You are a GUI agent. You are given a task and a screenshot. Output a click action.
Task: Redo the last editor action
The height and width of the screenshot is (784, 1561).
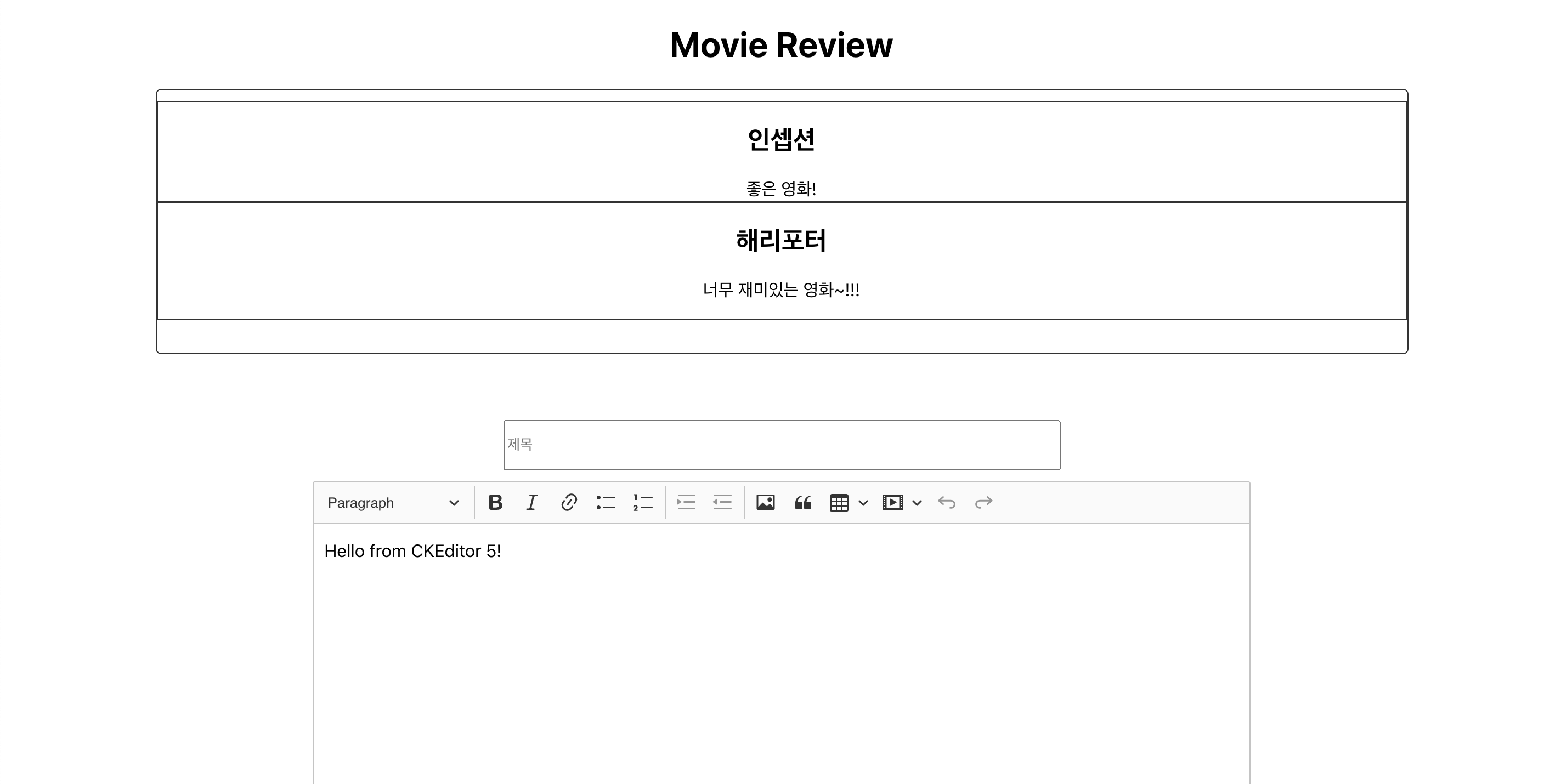click(983, 502)
